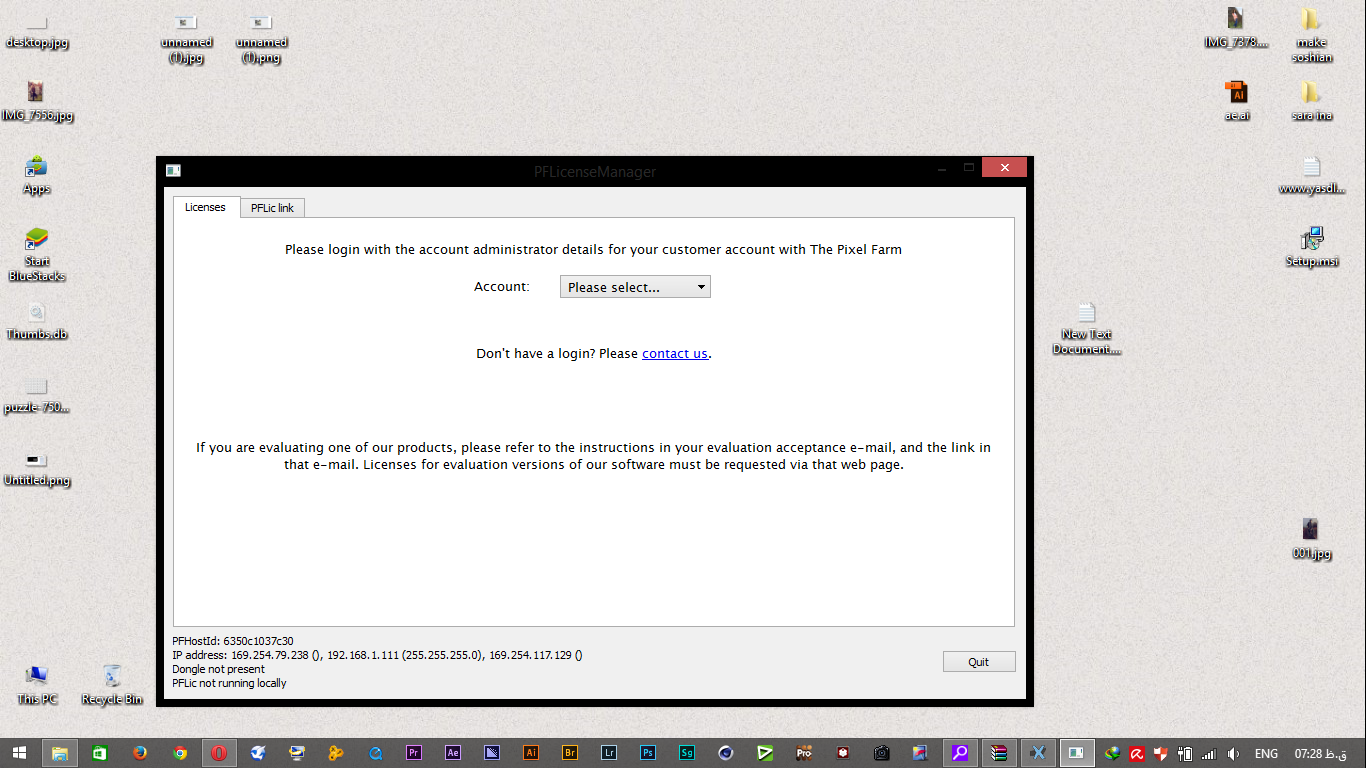
Task: Switch to Opera in the taskbar
Action: [x=219, y=753]
